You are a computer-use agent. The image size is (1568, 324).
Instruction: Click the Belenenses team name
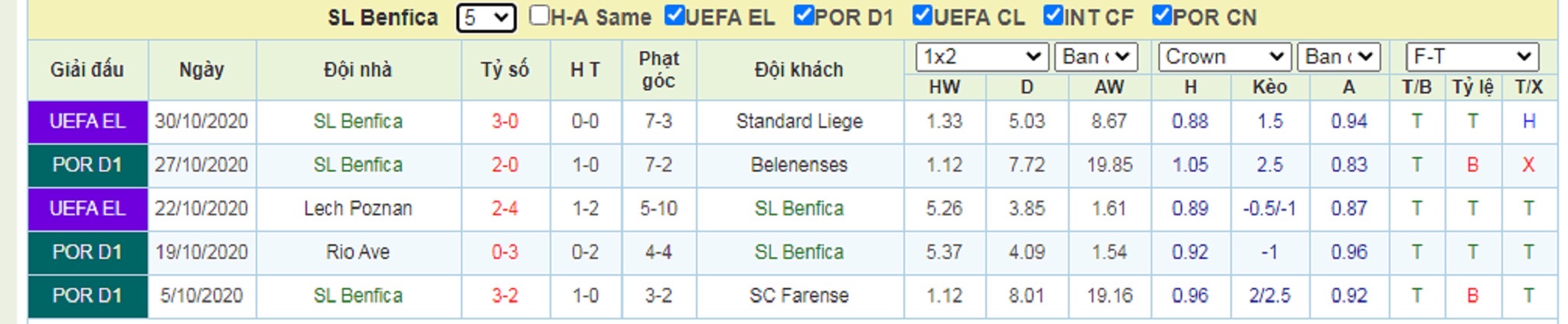point(799,165)
